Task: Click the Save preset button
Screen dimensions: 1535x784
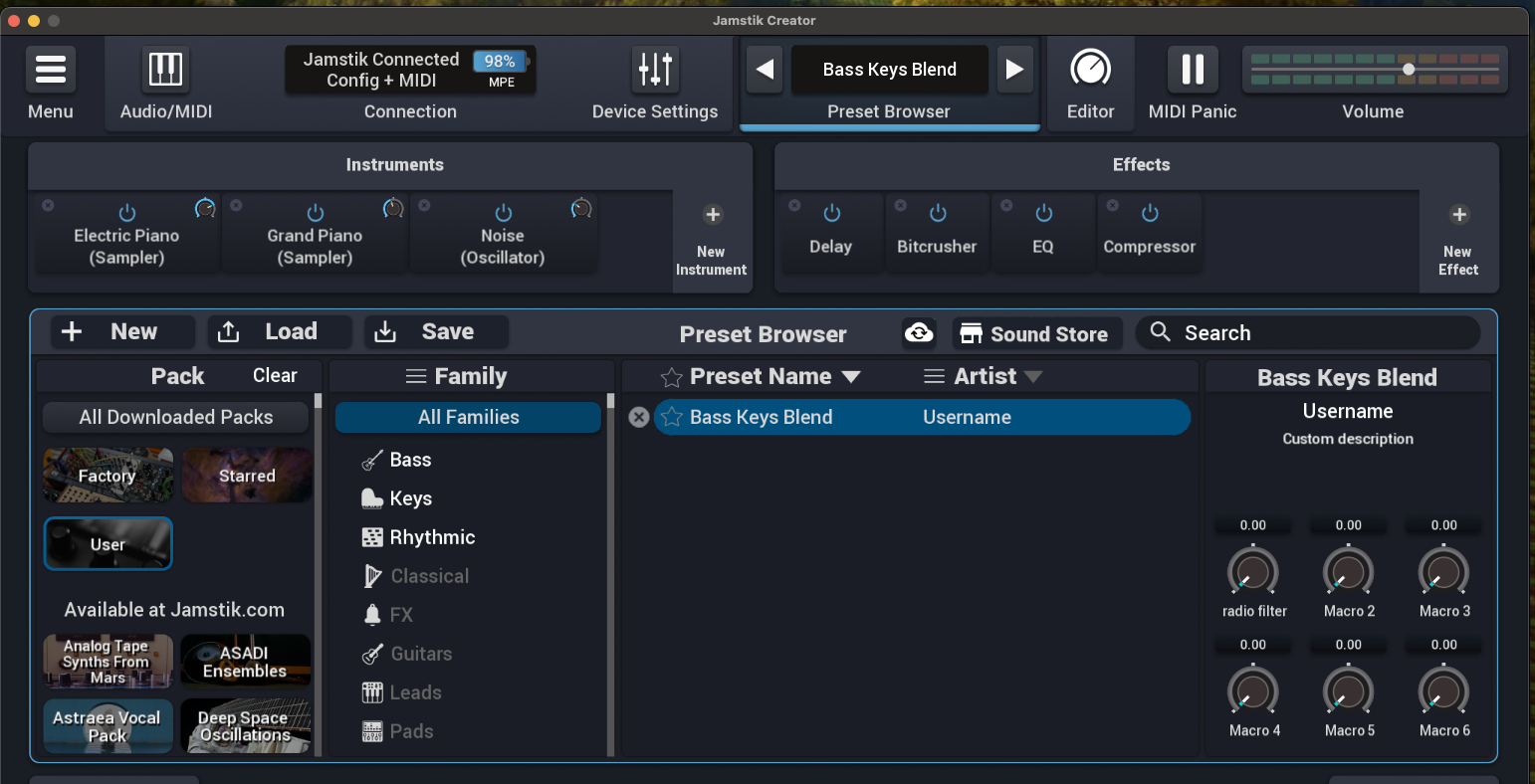Action: click(436, 331)
